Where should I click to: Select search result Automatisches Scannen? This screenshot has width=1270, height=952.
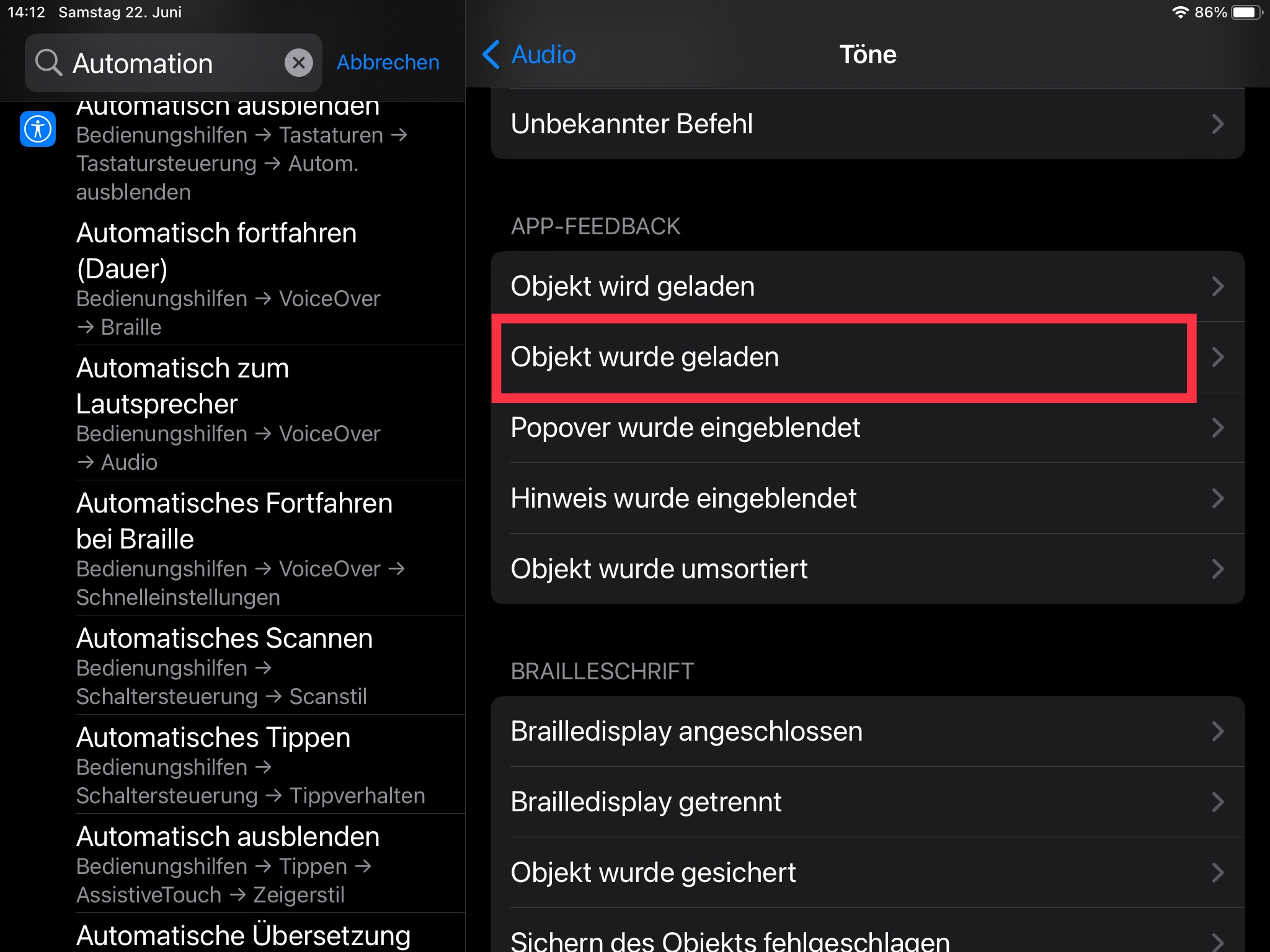248,666
